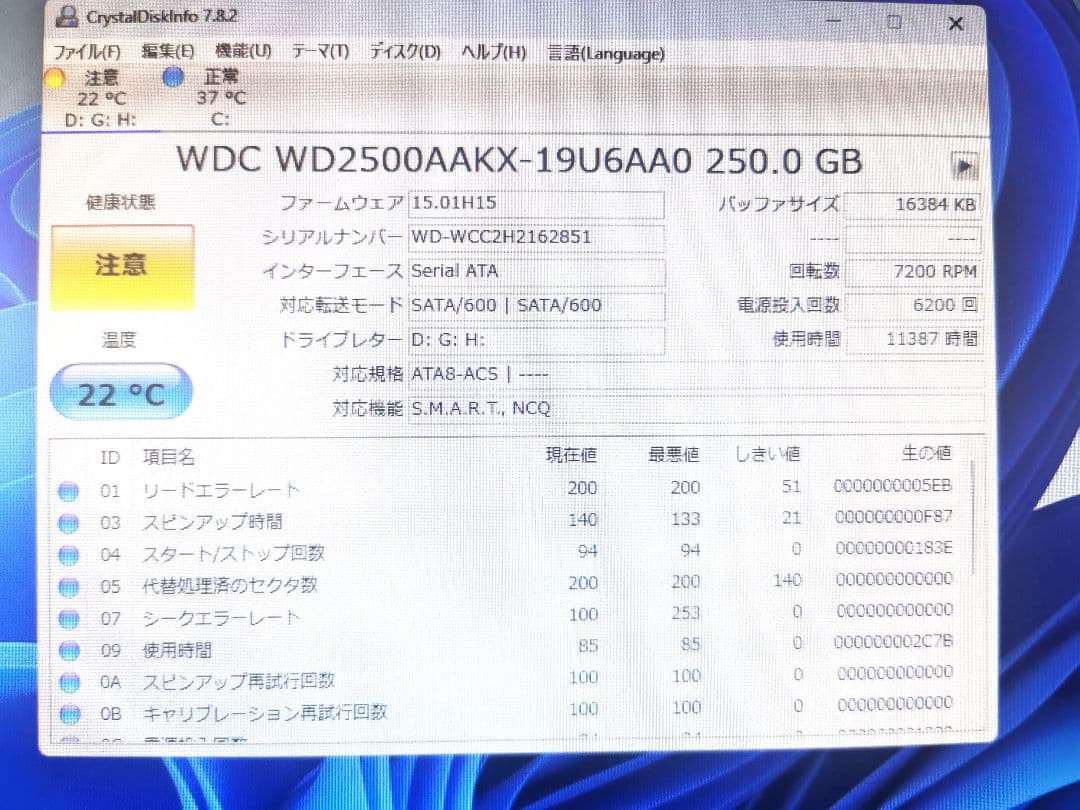Click the status dot beside 使用時間
The height and width of the screenshot is (810, 1080).
(x=69, y=648)
